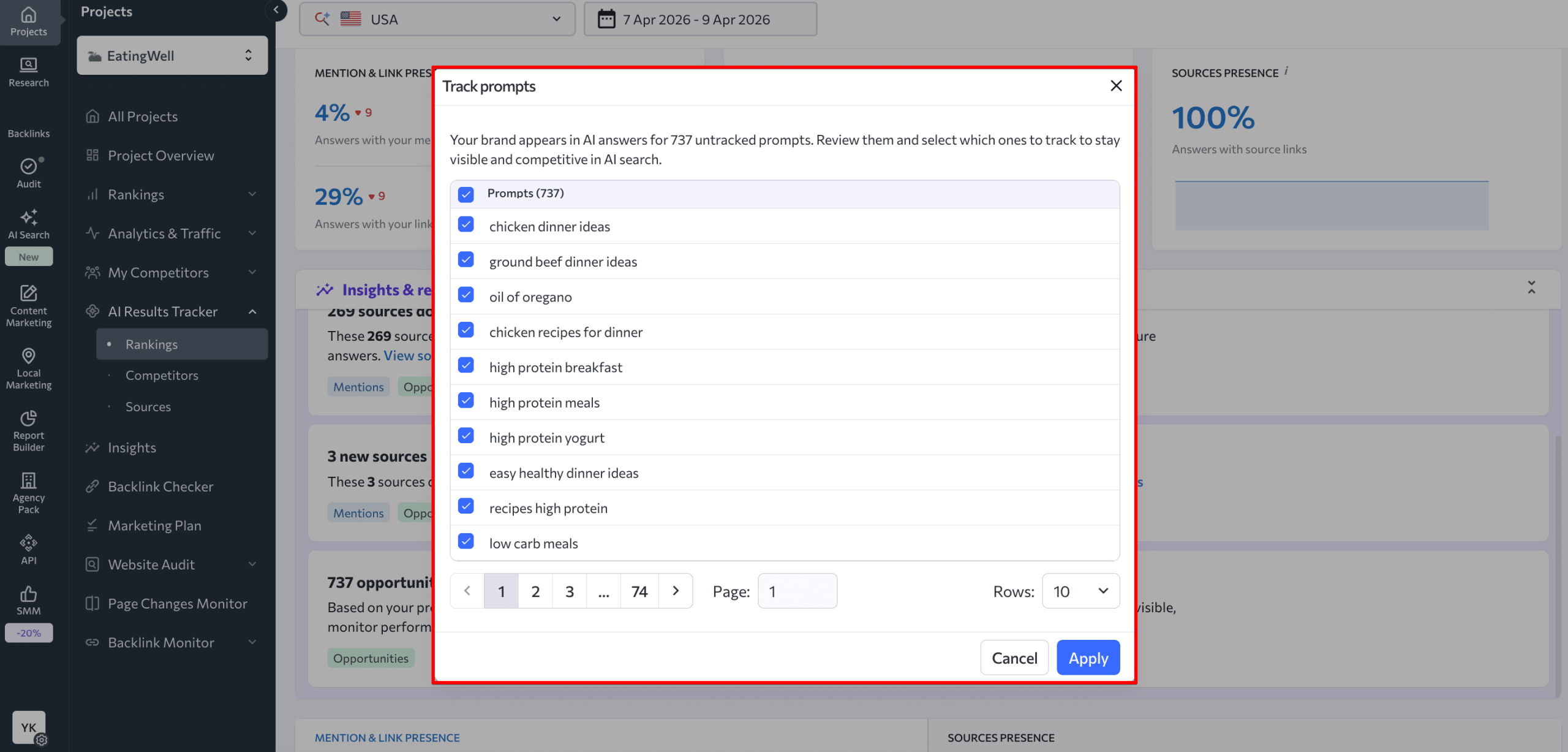Open the USA country selector
The height and width of the screenshot is (752, 1568).
[436, 19]
